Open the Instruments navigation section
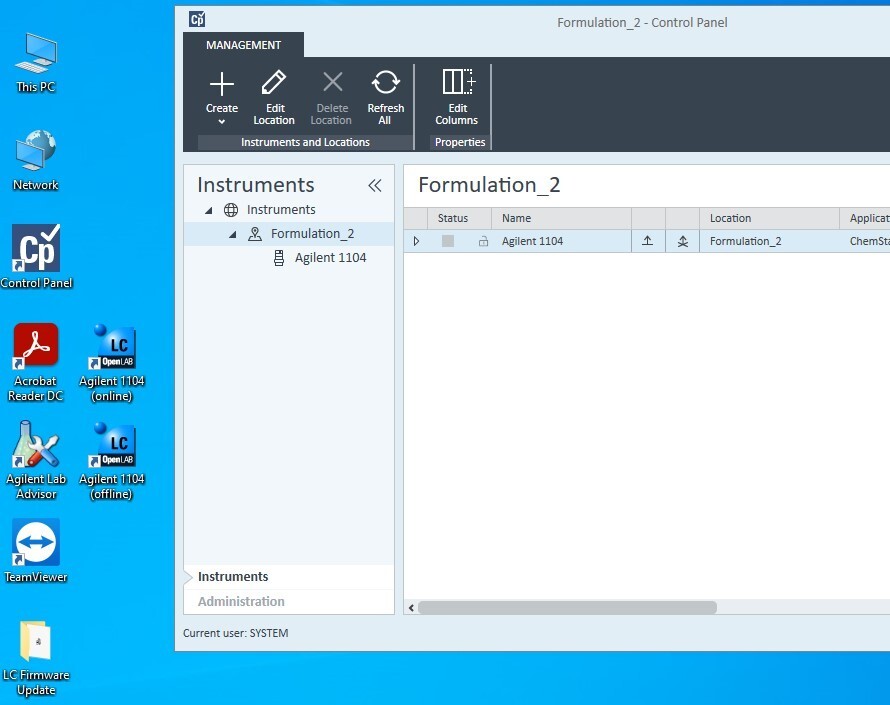The width and height of the screenshot is (890, 705). click(289, 577)
